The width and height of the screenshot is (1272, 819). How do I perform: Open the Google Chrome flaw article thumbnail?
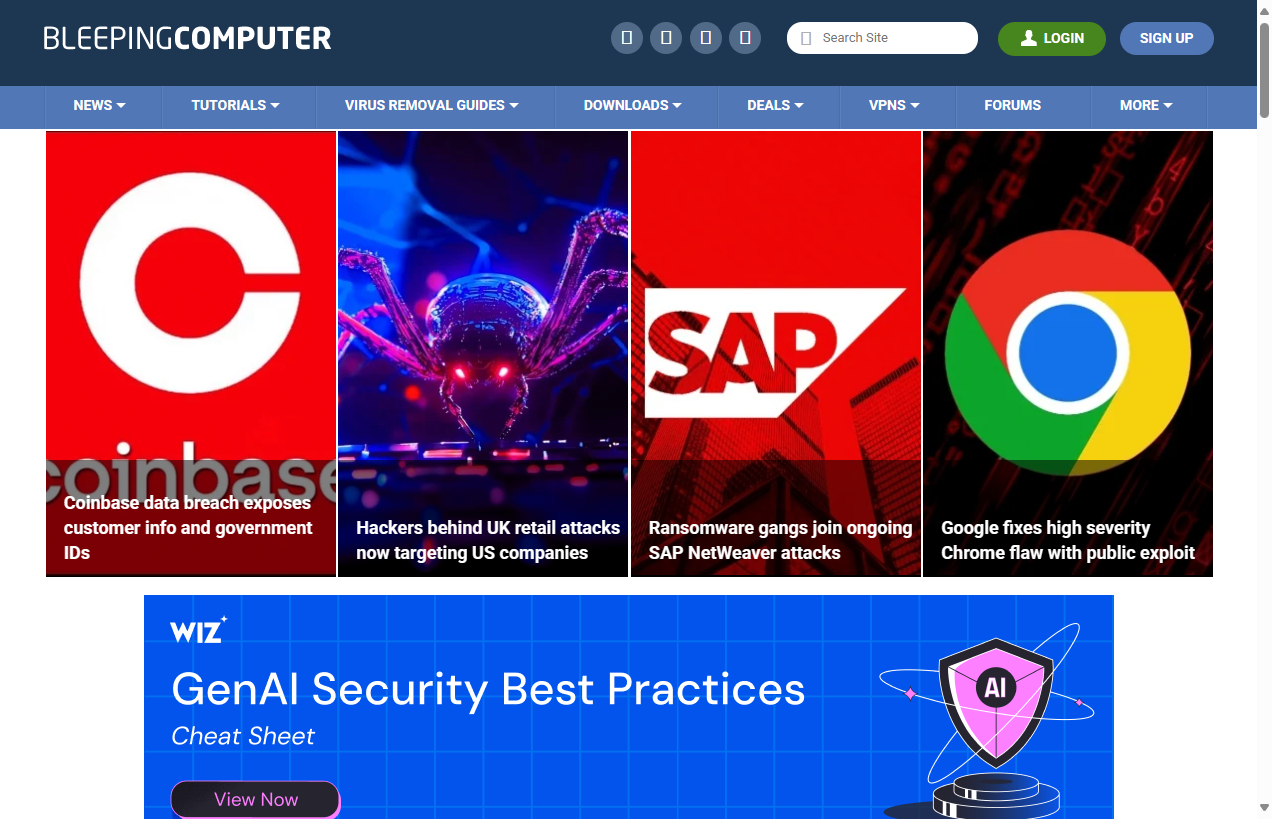click(x=1067, y=330)
